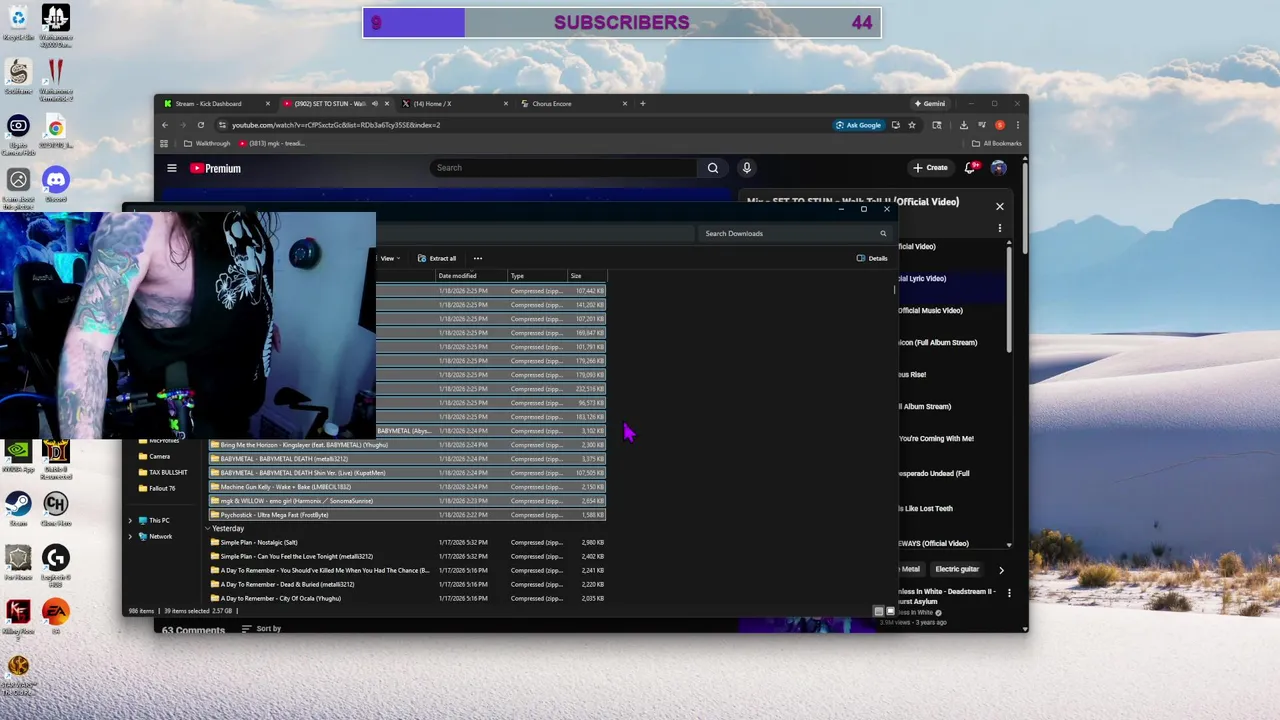Expand This PC in navigation pane
Viewport: 1280px width, 720px height.
point(130,520)
